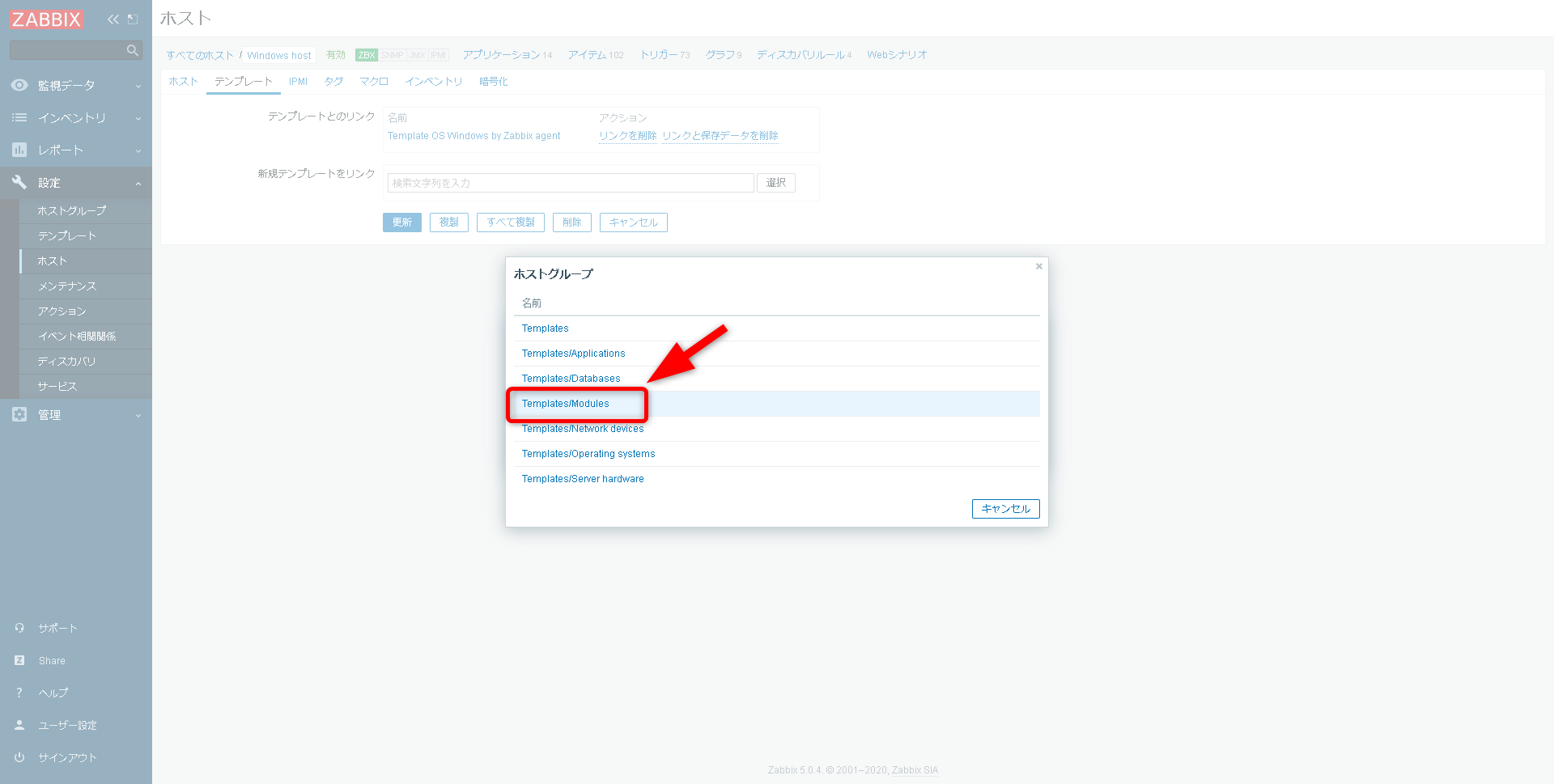This screenshot has width=1554, height=784.
Task: Open ディスカバリルール 4 link
Action: (805, 55)
